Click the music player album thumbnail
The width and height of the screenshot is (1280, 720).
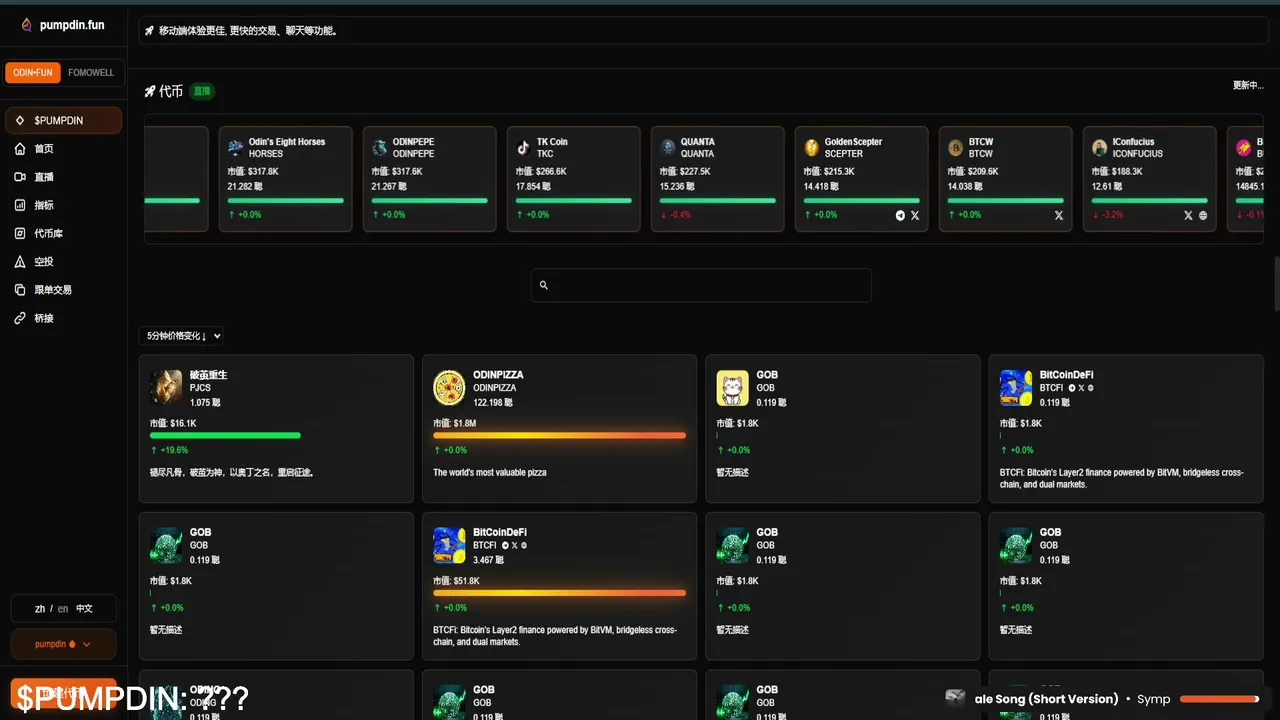click(x=956, y=698)
